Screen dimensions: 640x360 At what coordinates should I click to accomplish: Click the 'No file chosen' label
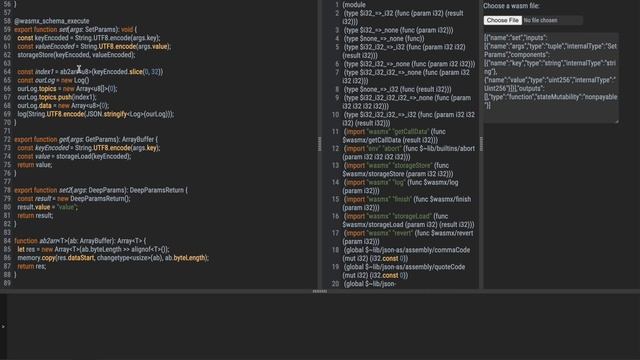(540, 20)
